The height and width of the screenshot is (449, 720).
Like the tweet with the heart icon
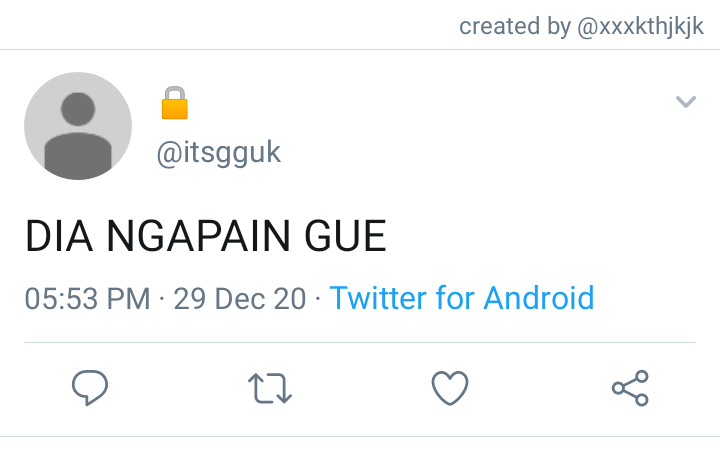(x=450, y=388)
